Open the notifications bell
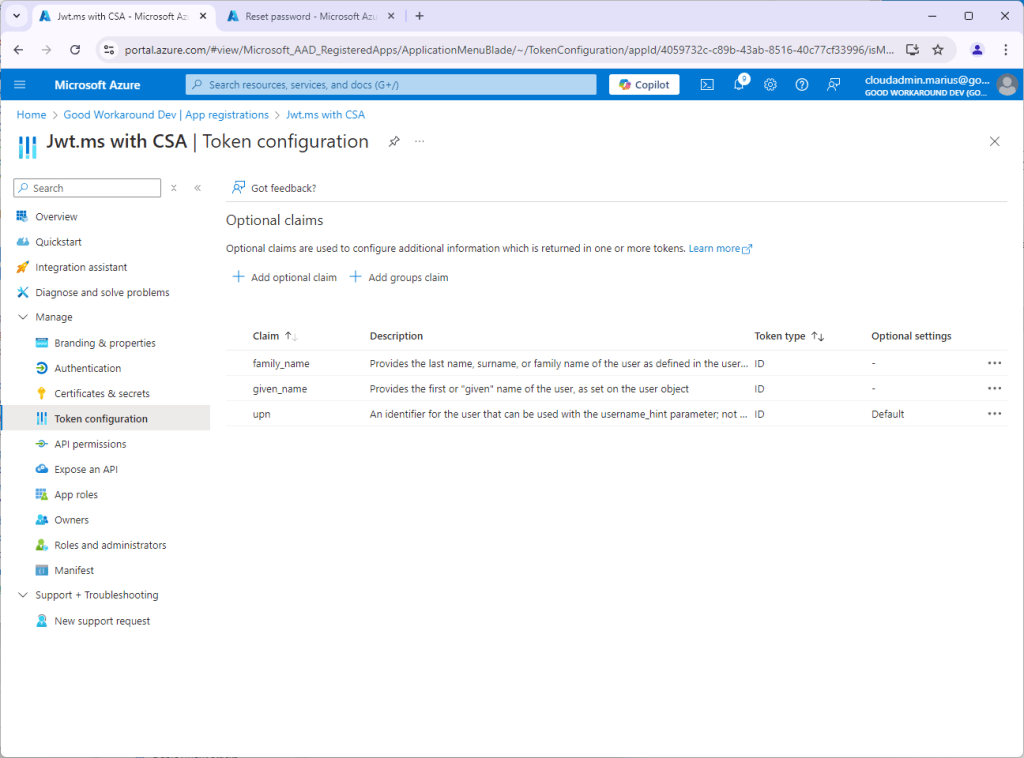This screenshot has width=1024, height=758. (x=738, y=85)
